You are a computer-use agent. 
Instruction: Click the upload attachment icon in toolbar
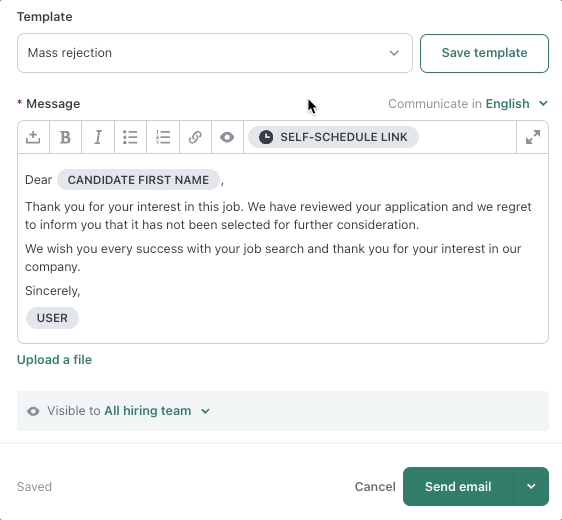[x=33, y=137]
